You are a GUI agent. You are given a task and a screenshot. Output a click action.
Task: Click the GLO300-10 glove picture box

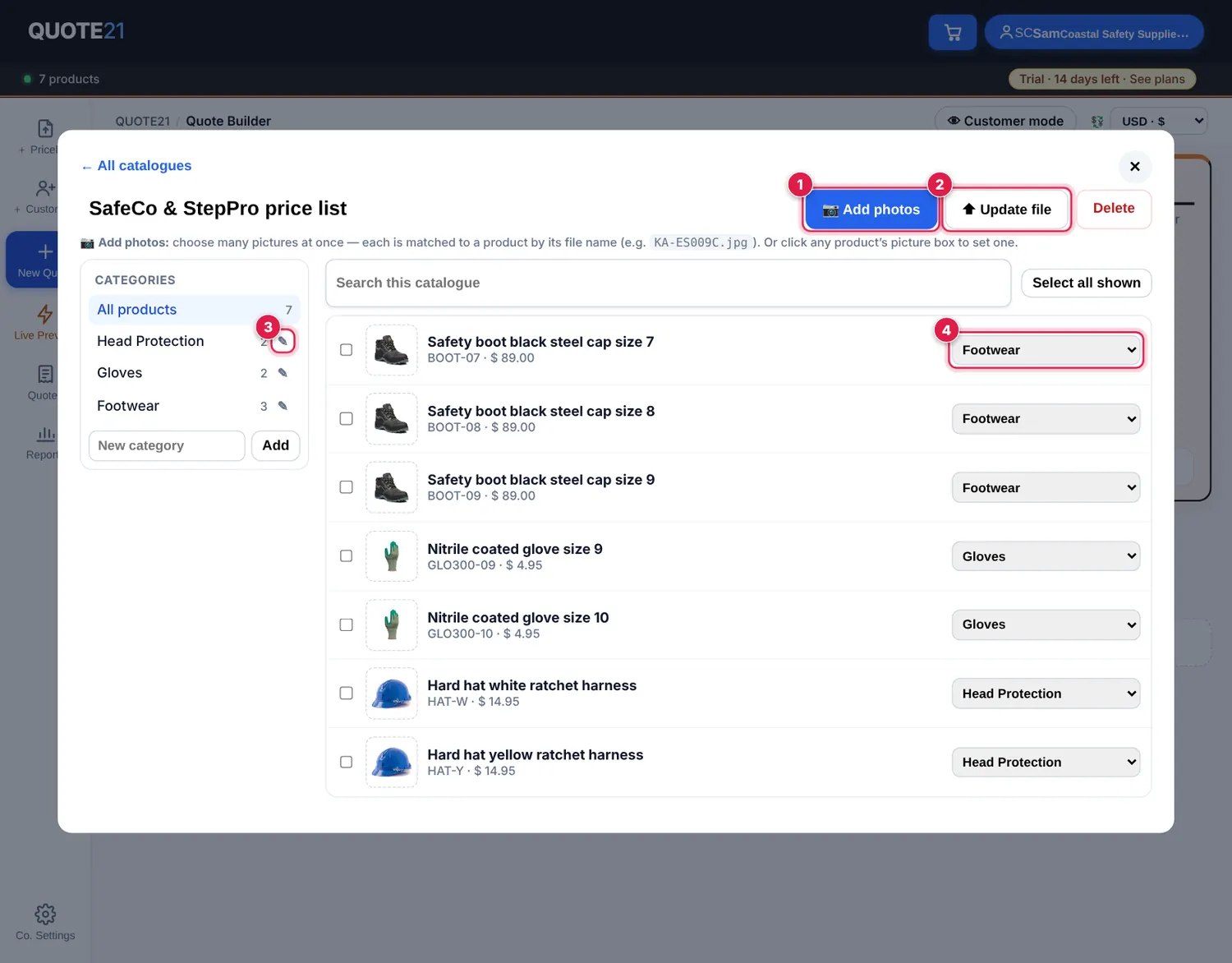[392, 624]
